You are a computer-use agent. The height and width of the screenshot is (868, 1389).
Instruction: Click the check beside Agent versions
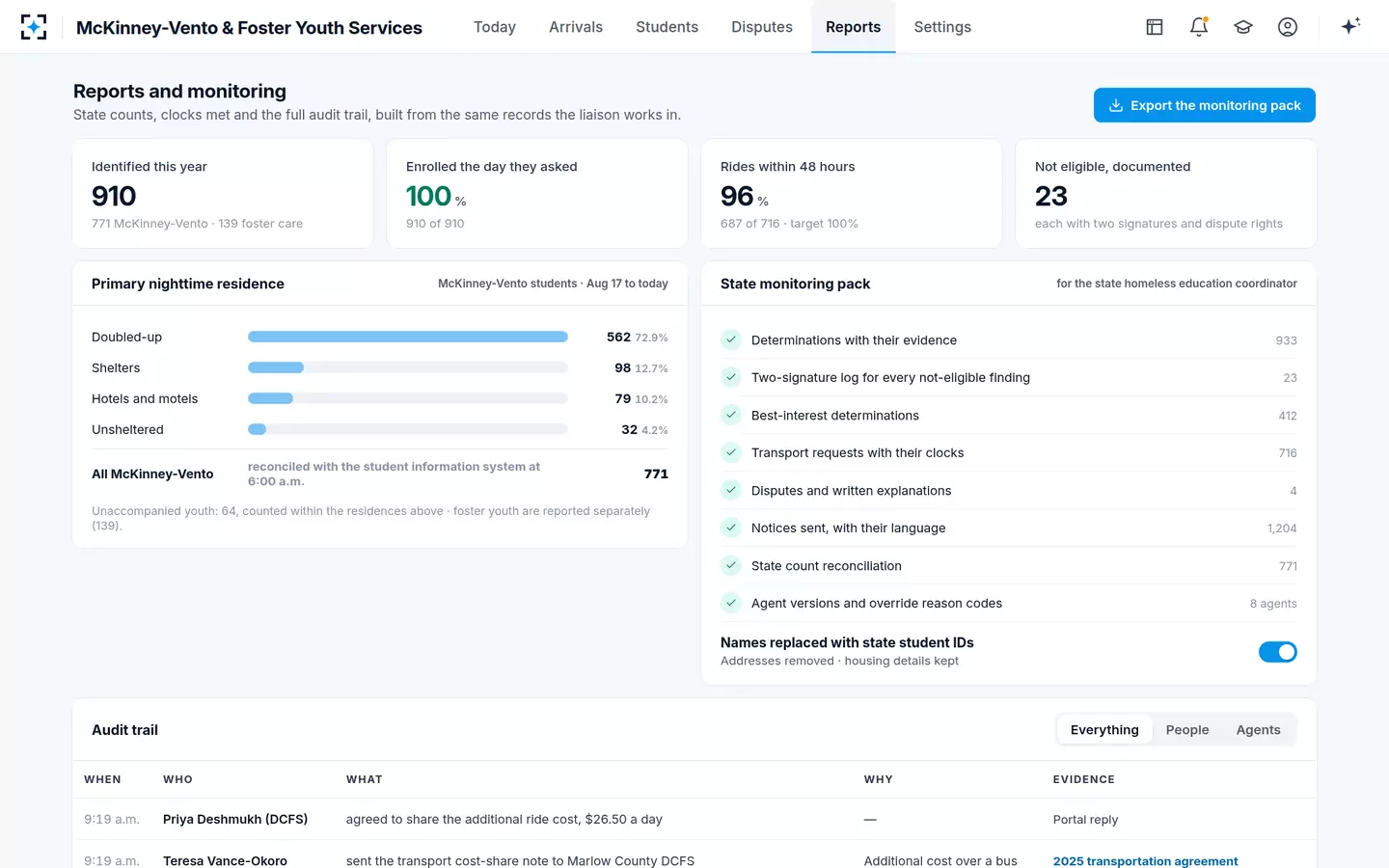pyautogui.click(x=731, y=603)
